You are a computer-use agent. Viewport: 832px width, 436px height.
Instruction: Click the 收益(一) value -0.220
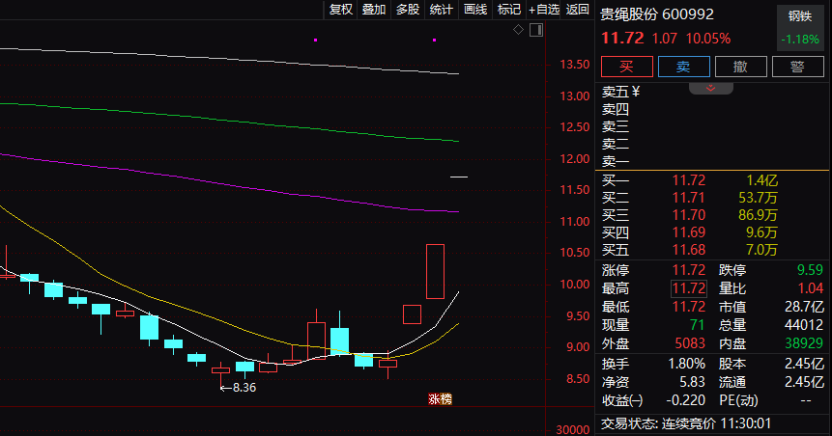click(686, 400)
